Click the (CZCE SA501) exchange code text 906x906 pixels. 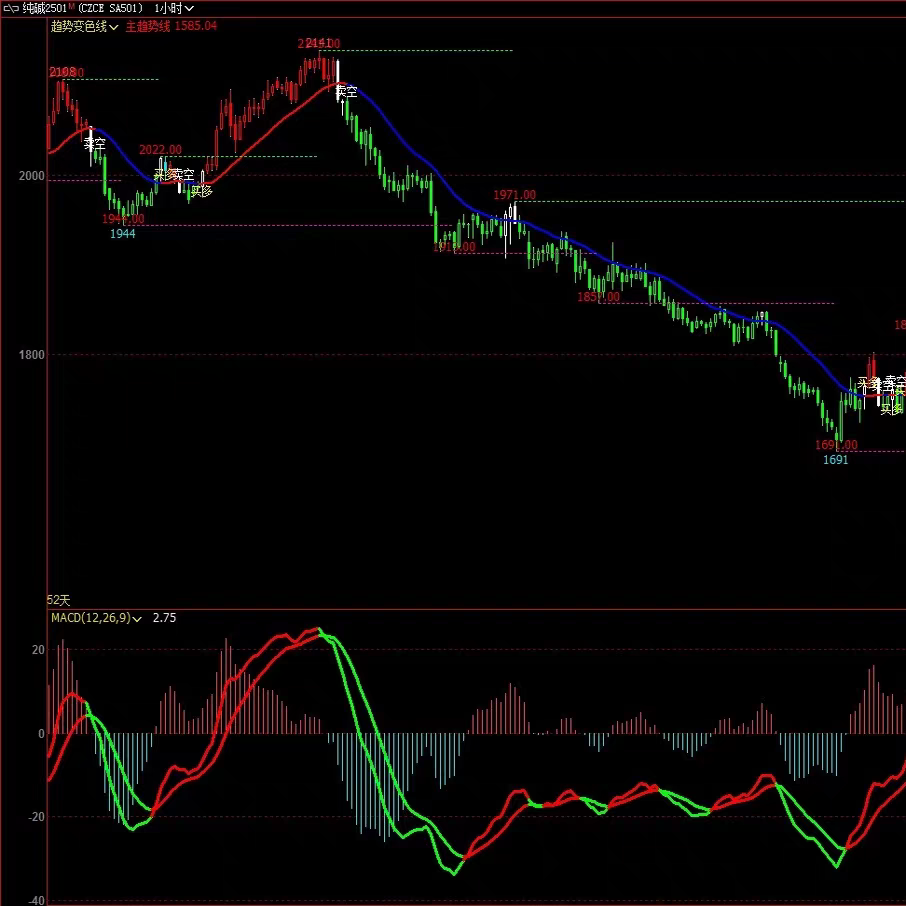(110, 9)
